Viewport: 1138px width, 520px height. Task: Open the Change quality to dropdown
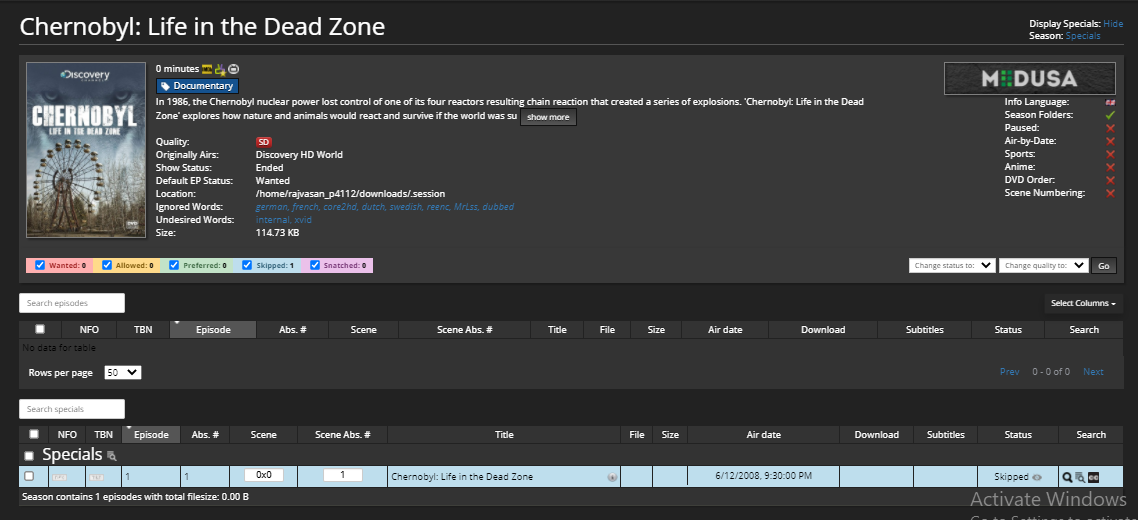(1043, 265)
